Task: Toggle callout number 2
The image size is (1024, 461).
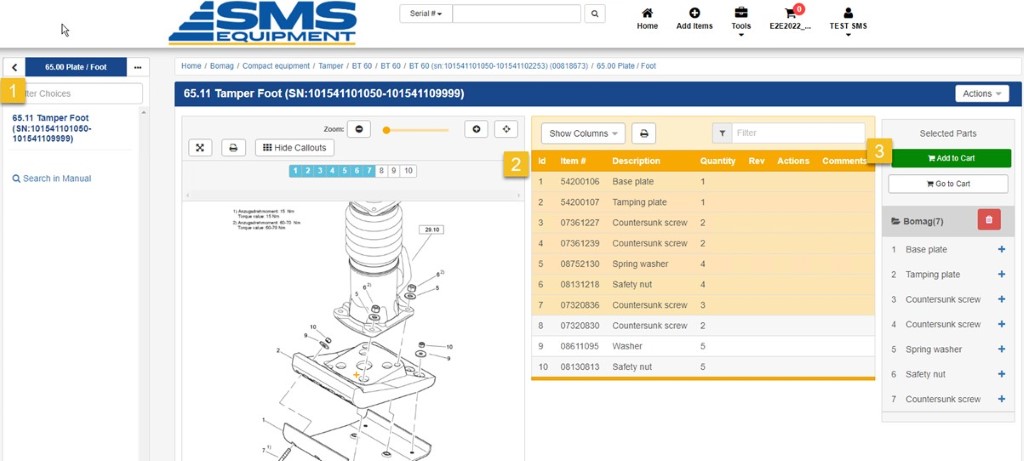Action: tap(308, 171)
